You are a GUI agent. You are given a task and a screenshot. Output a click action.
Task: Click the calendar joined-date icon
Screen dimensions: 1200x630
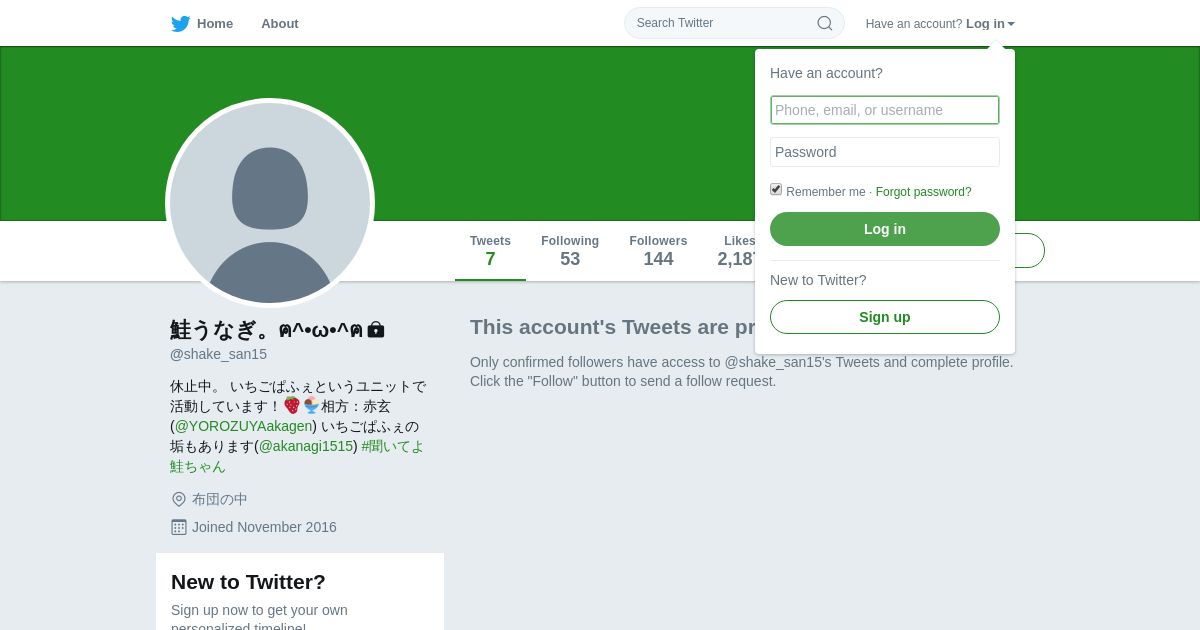tap(179, 527)
